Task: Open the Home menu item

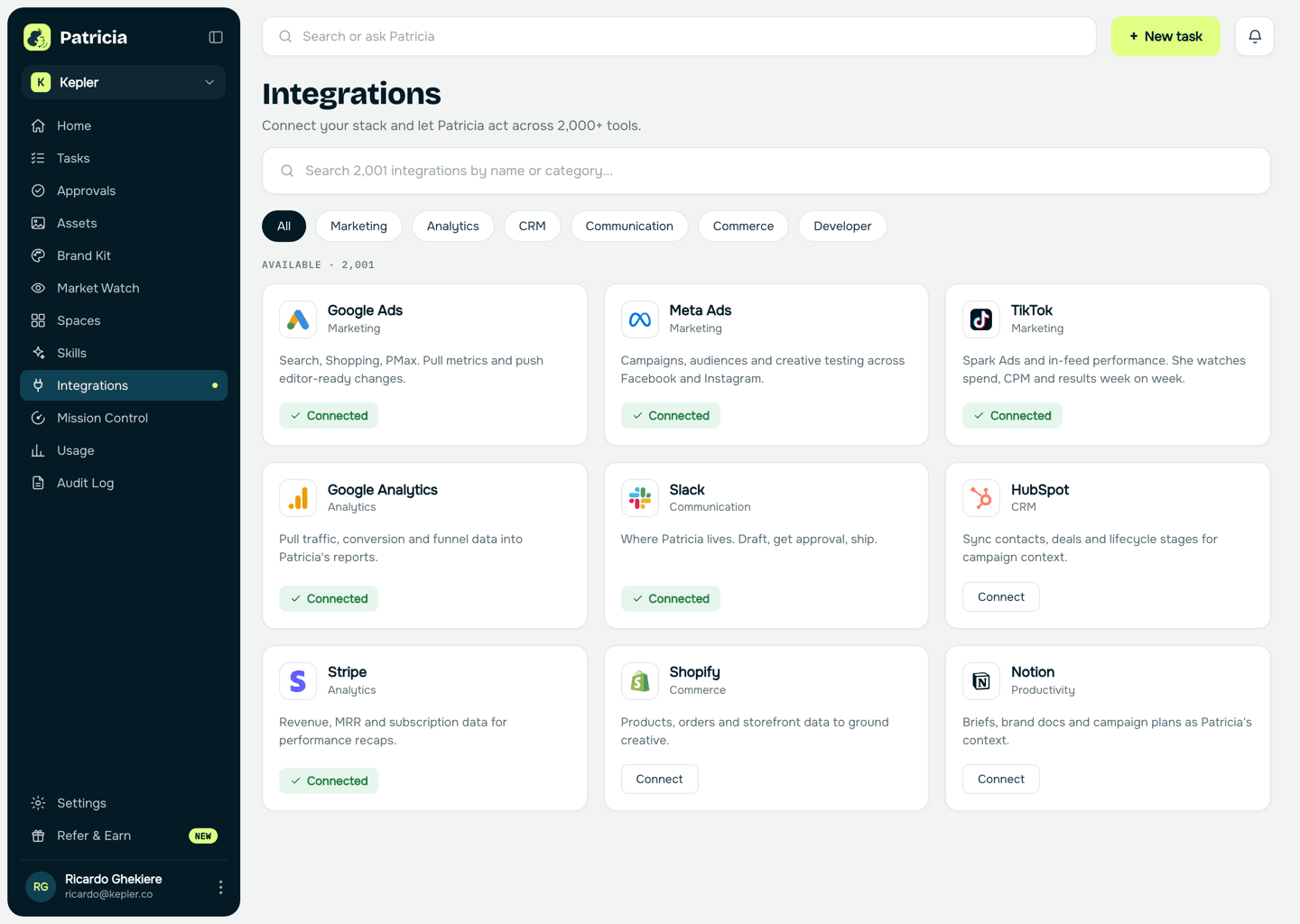Action: 124,125
